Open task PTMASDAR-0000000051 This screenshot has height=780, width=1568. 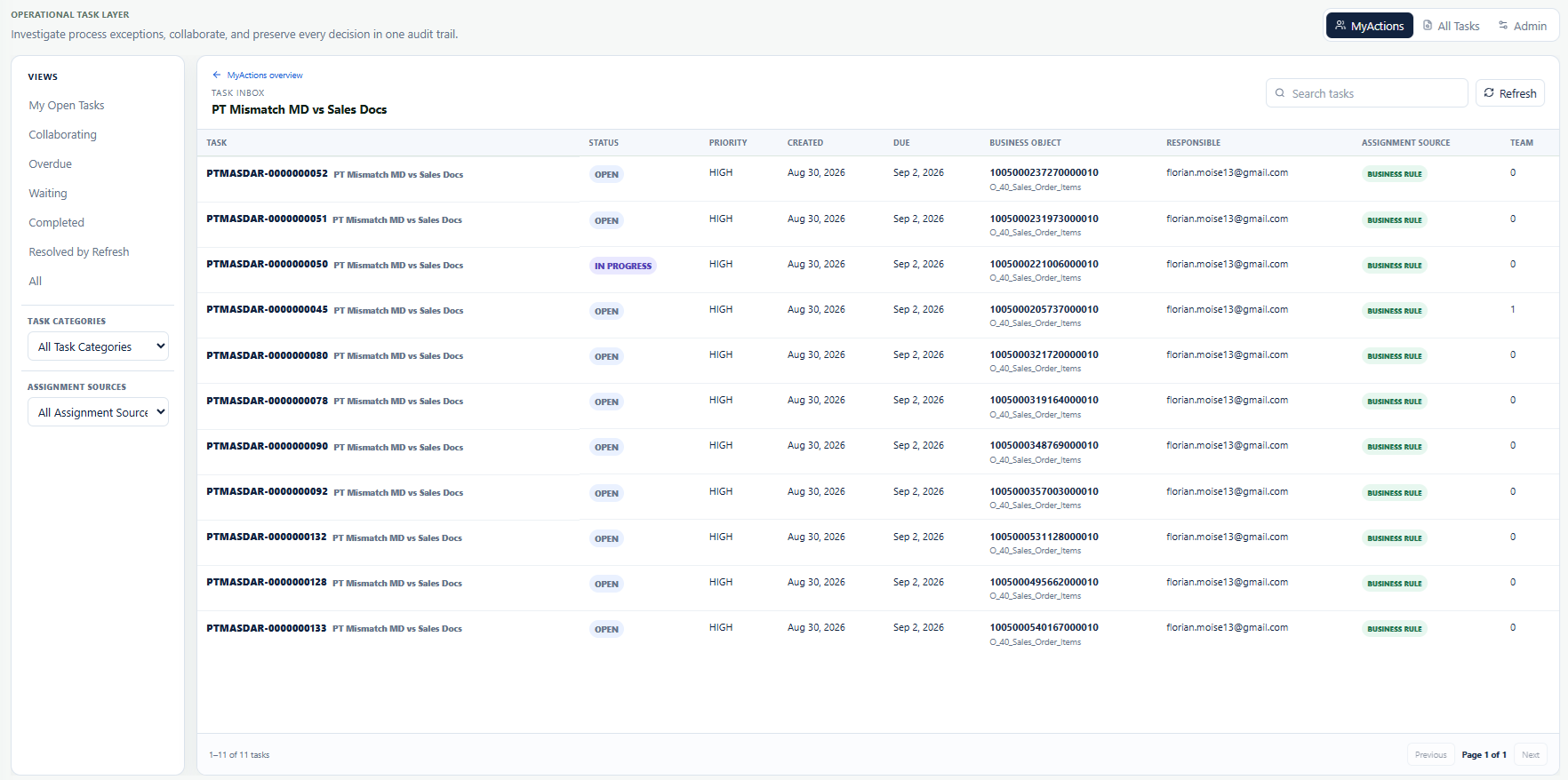(267, 219)
